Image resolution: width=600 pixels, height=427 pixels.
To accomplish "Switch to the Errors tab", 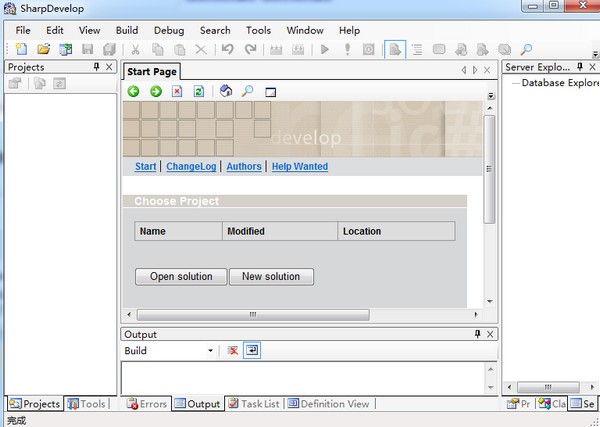I will tap(147, 404).
